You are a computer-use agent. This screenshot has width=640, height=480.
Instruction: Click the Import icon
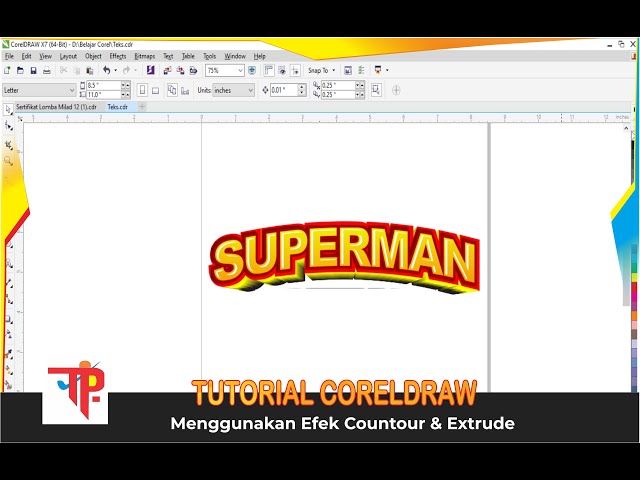[x=167, y=70]
